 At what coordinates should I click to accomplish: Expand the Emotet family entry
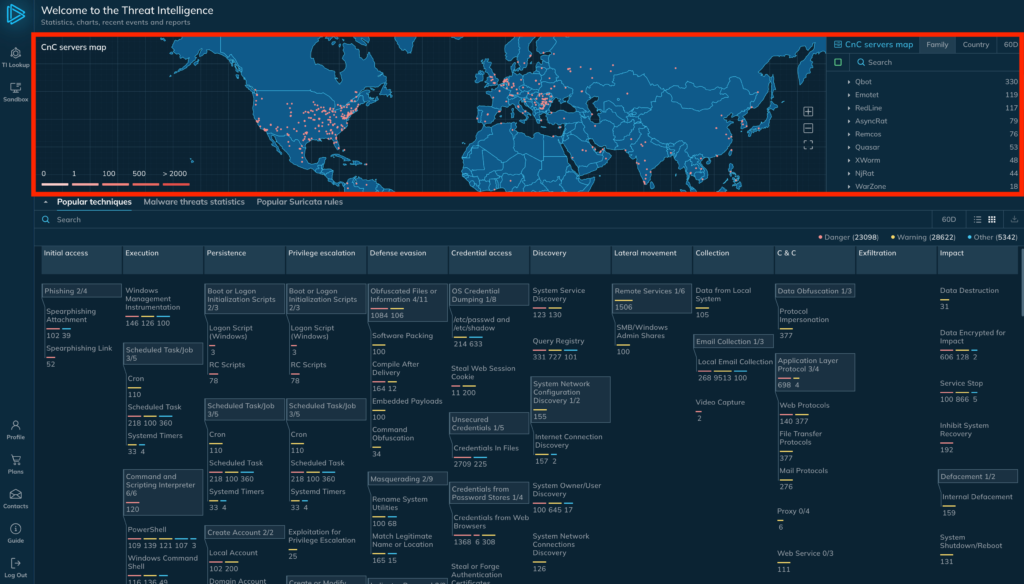849,95
